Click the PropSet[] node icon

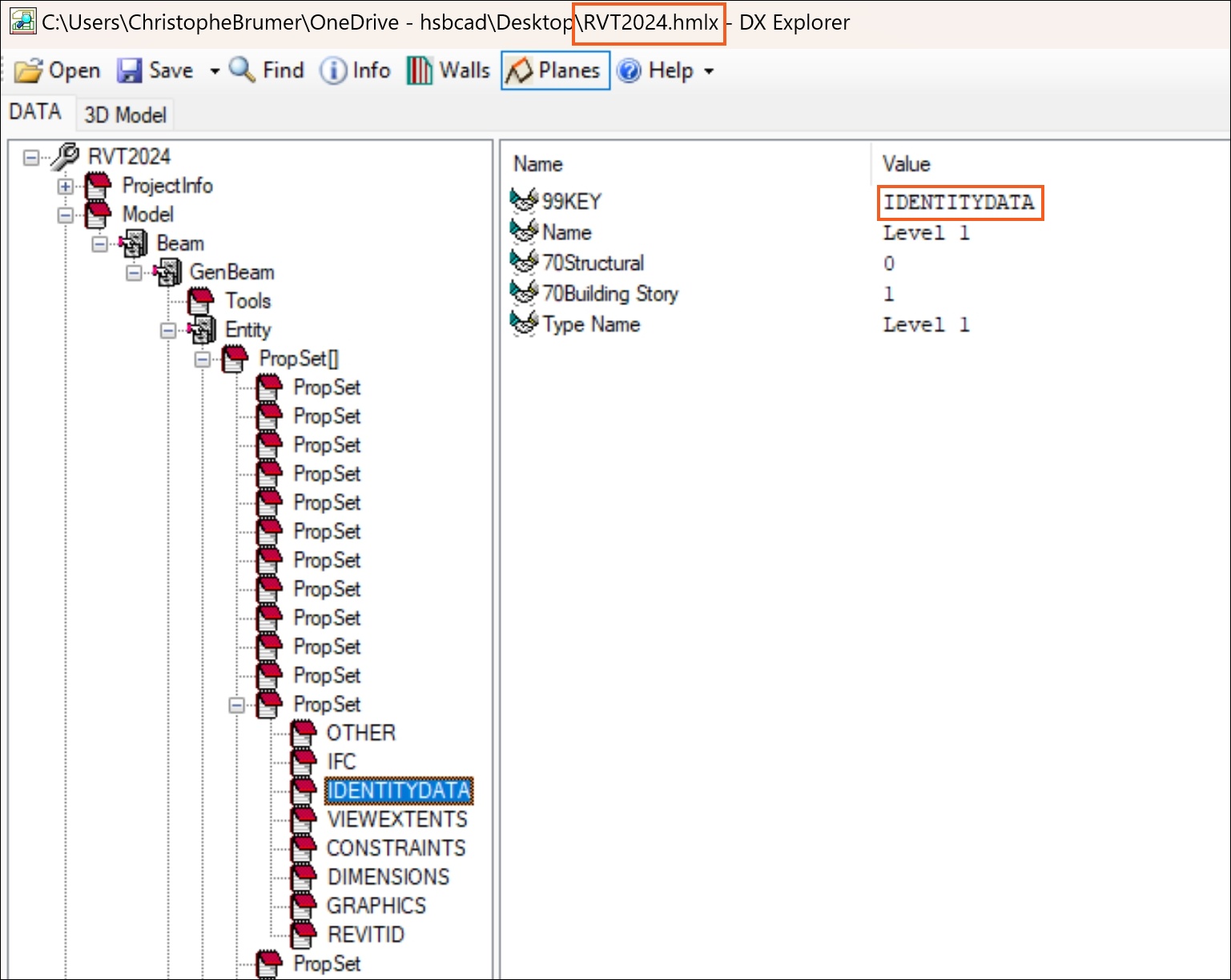(x=235, y=359)
